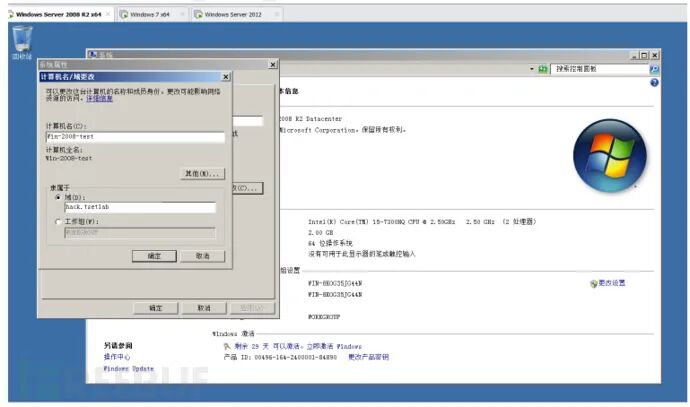Select the Domain radio button
This screenshot has width=690, height=407.
58,198
